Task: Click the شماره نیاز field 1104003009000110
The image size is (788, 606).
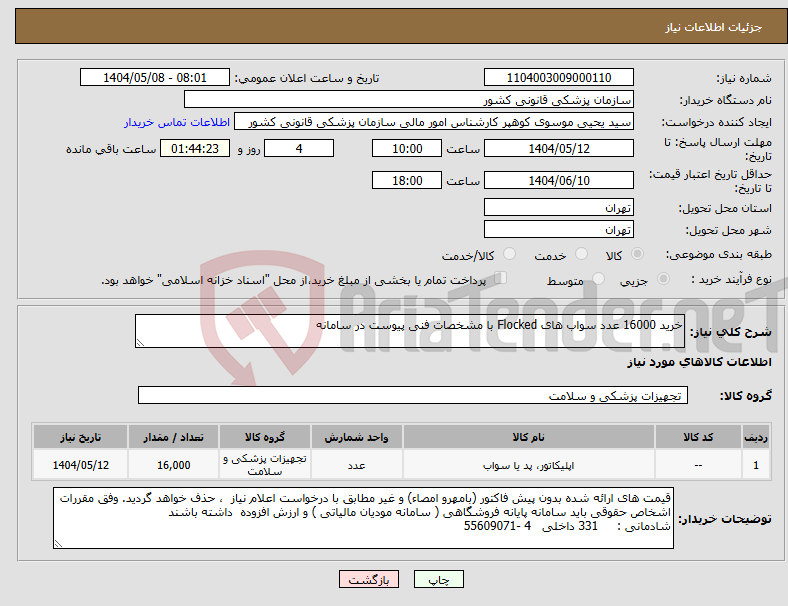Action: point(559,77)
